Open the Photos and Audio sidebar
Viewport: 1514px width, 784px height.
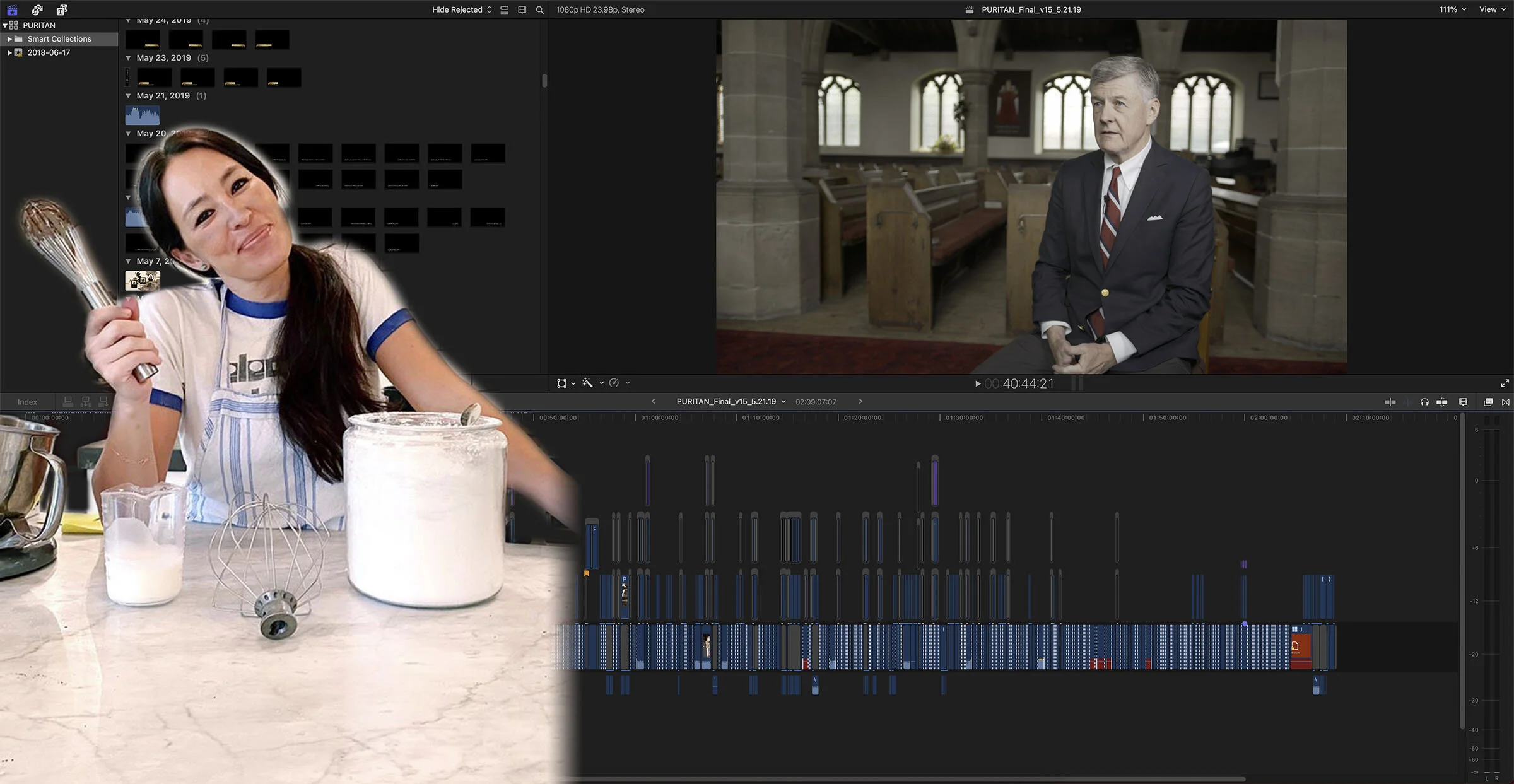tap(37, 9)
